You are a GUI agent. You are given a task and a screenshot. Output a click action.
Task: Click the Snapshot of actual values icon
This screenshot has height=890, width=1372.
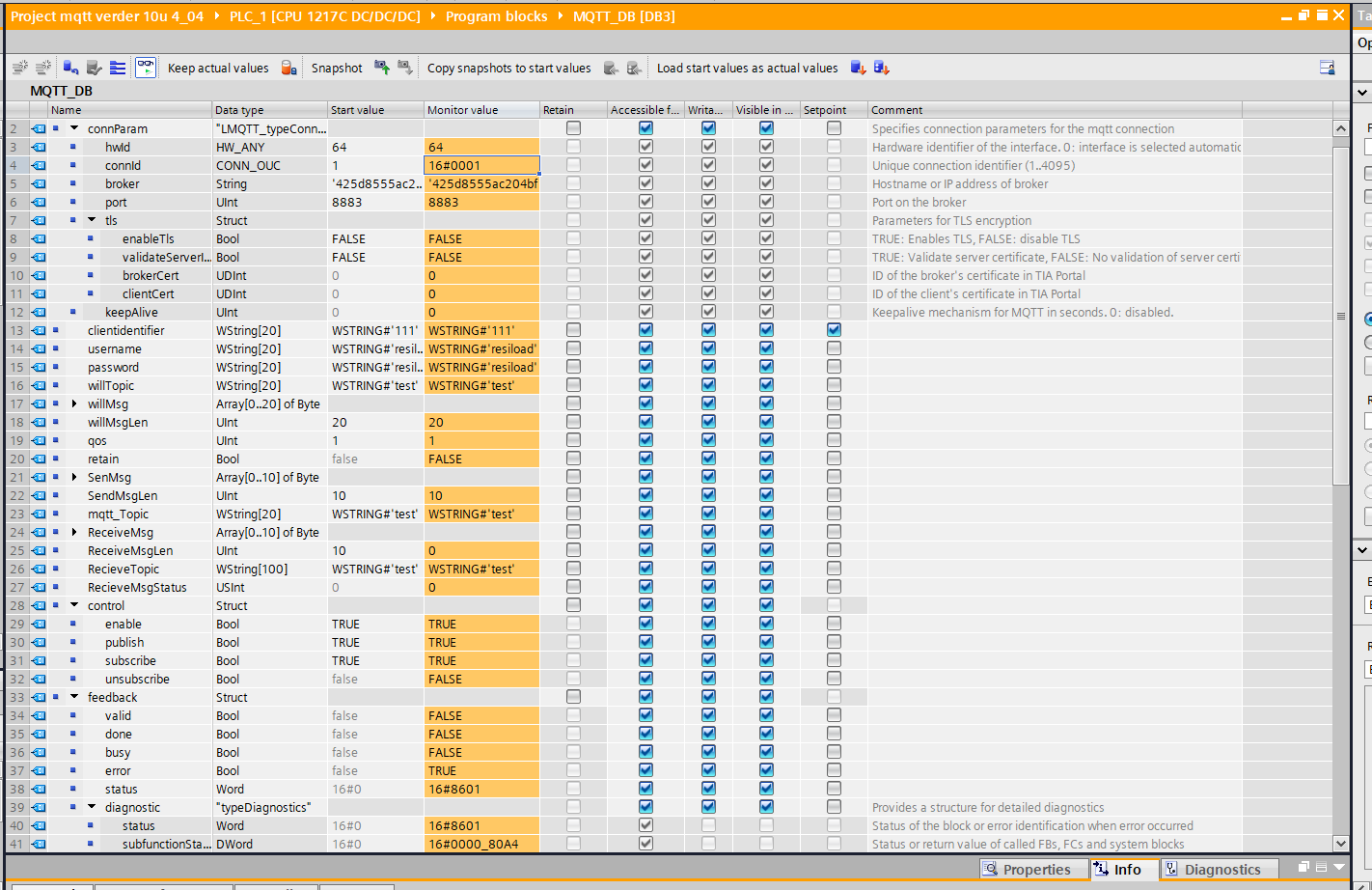(x=382, y=68)
